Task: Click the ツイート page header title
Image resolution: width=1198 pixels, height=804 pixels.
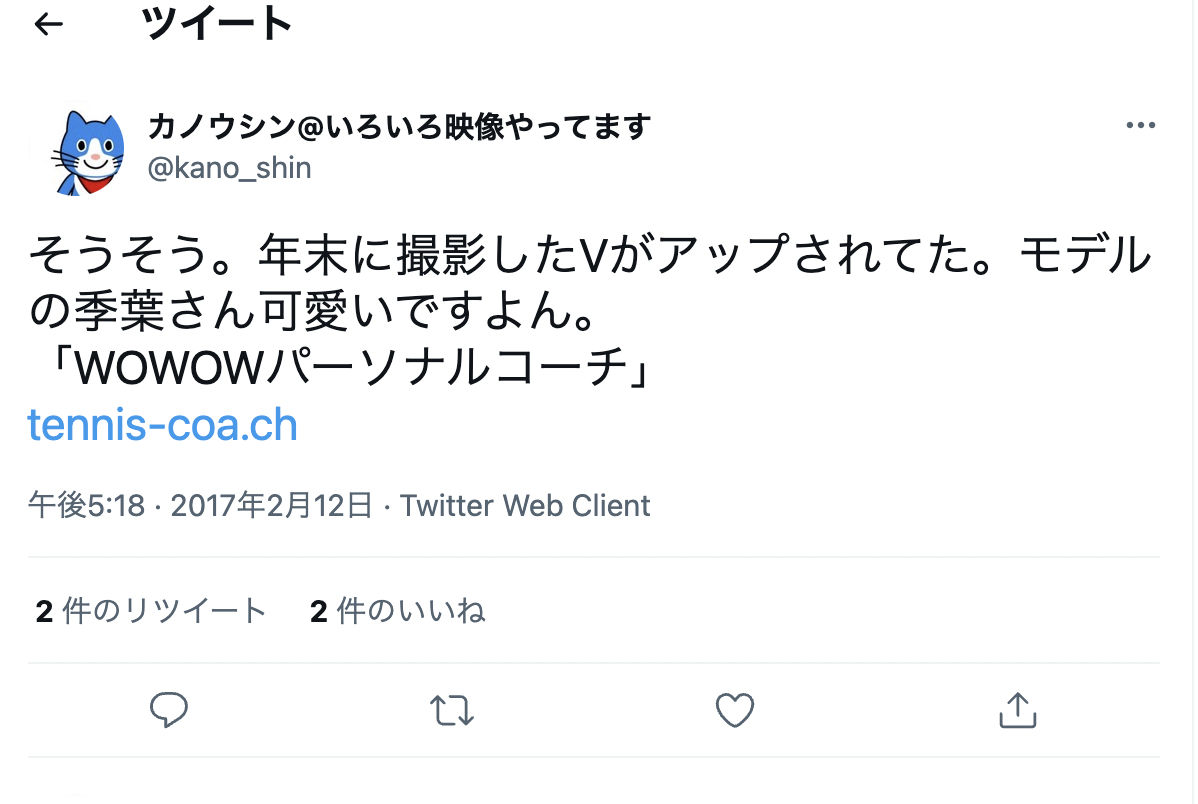Action: (217, 24)
